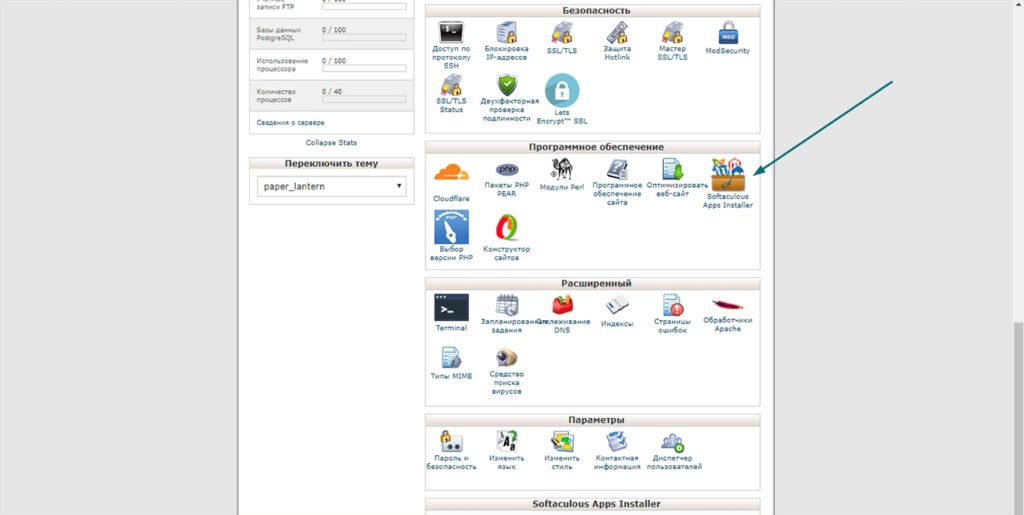
Task: Open Lets Encrypt SSL icon
Action: pyautogui.click(x=562, y=90)
